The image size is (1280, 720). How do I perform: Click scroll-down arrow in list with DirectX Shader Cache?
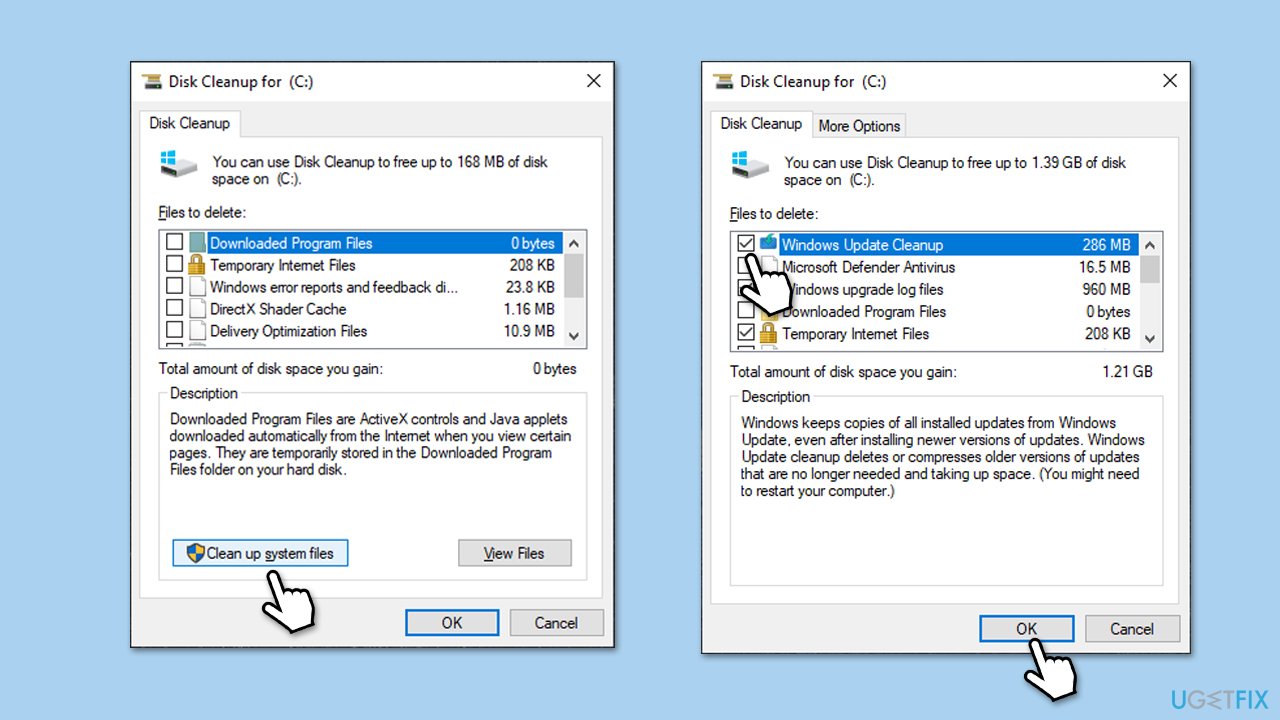(x=573, y=336)
